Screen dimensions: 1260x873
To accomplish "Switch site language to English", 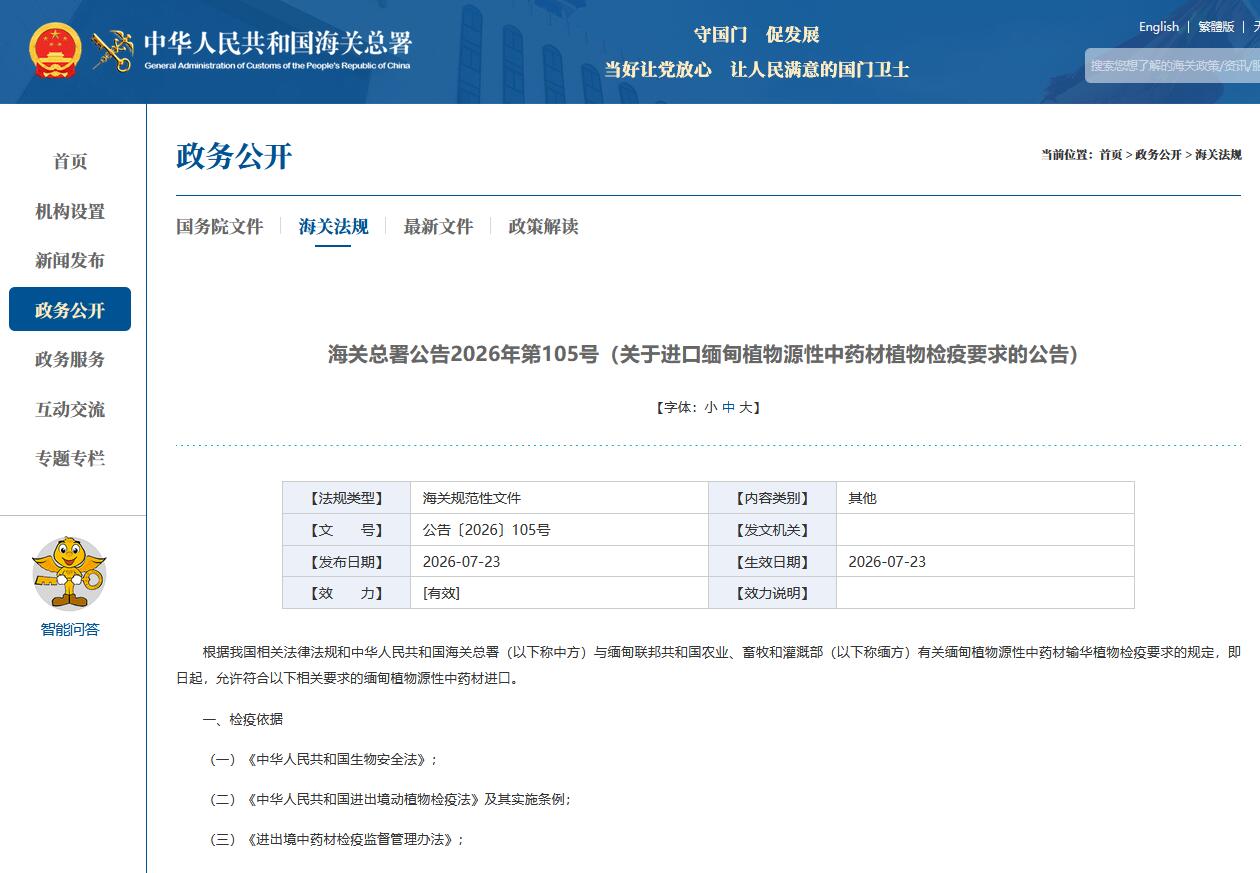I will tap(1159, 27).
